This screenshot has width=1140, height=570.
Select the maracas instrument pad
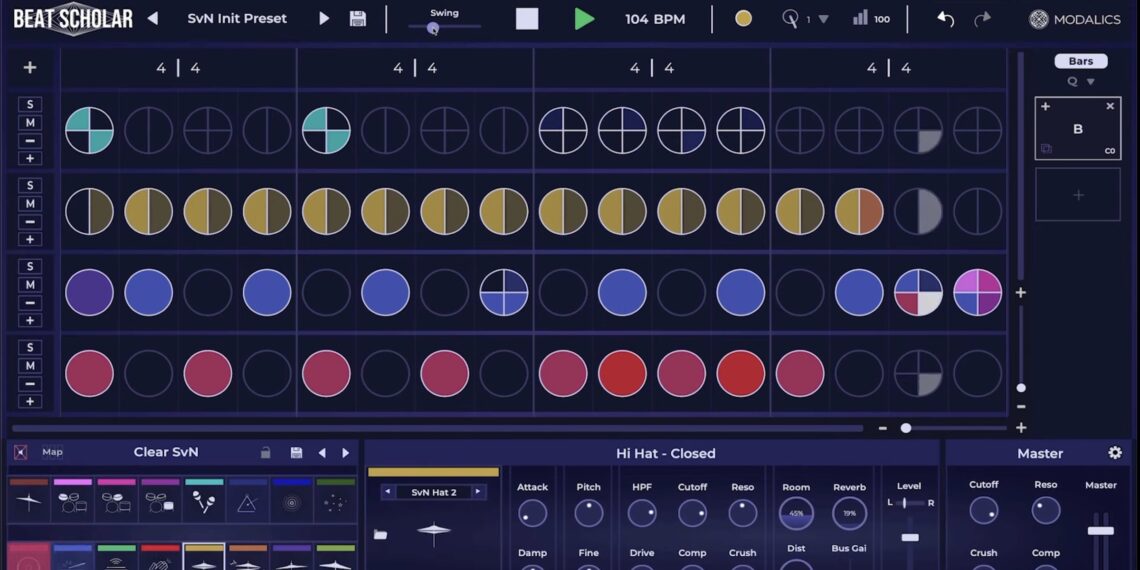(x=204, y=502)
